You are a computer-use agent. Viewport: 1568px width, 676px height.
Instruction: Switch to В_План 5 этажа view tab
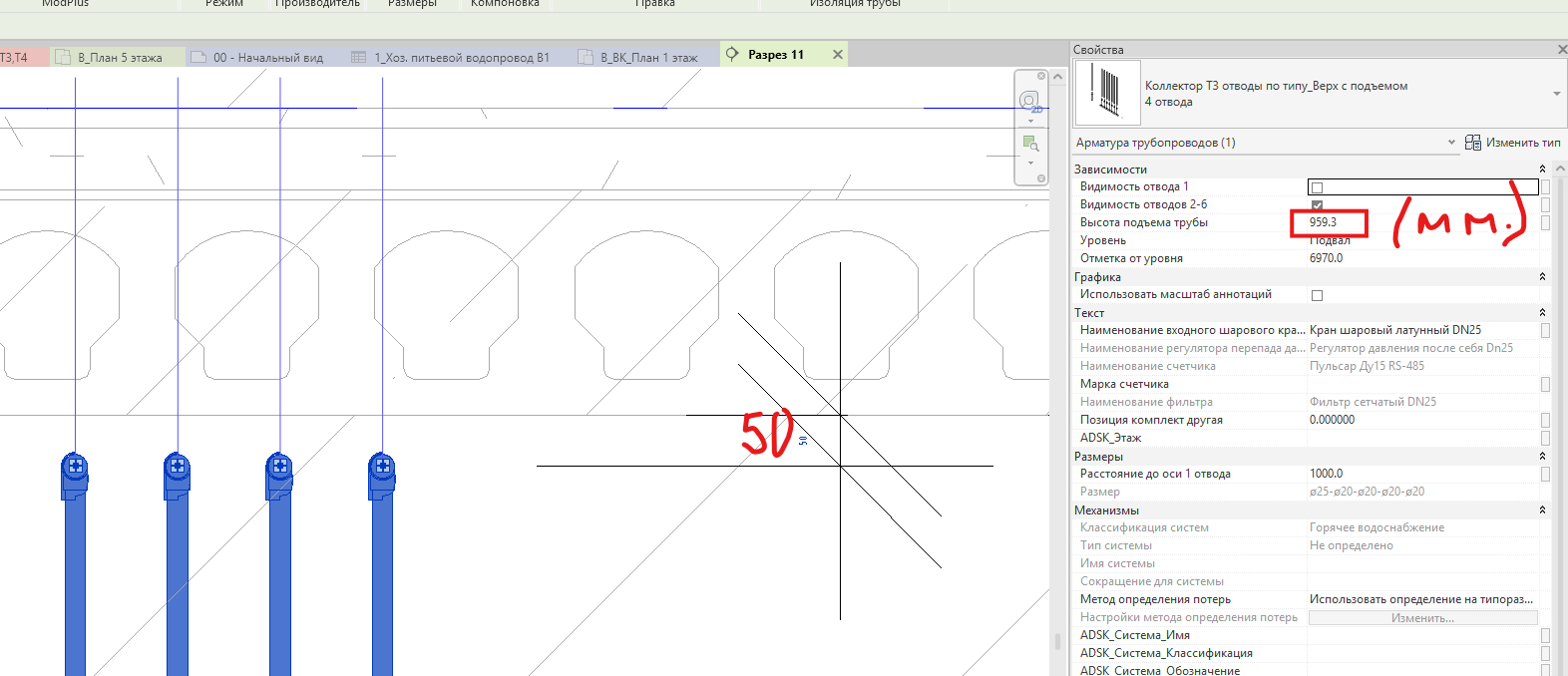click(118, 58)
